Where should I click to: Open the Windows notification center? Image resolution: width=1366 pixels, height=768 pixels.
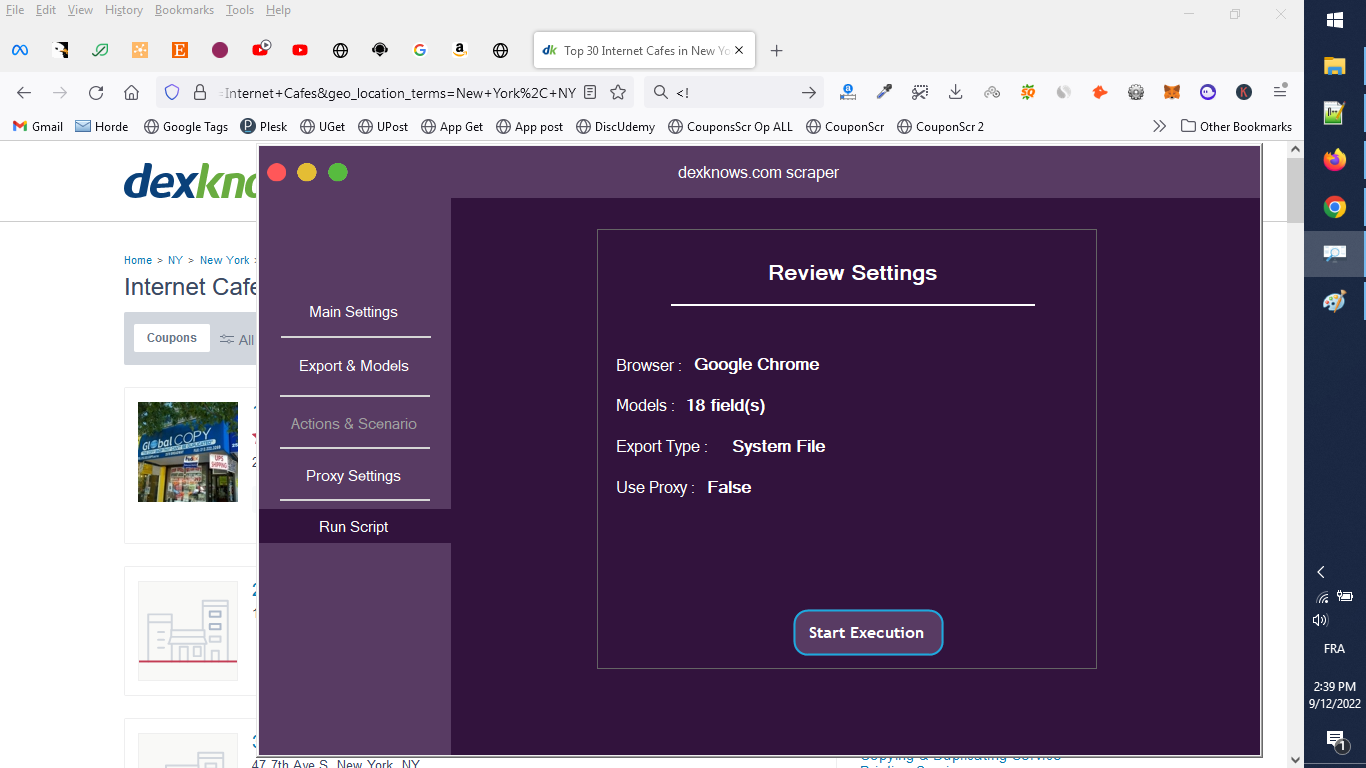coord(1335,741)
